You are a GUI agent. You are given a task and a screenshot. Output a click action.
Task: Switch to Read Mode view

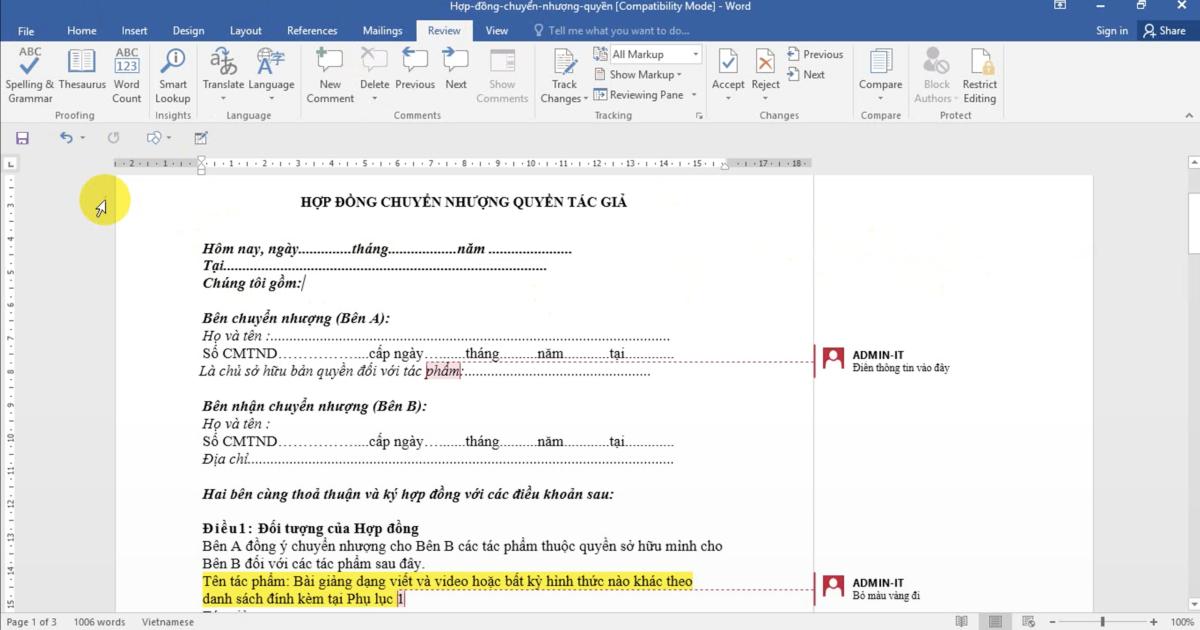click(961, 621)
